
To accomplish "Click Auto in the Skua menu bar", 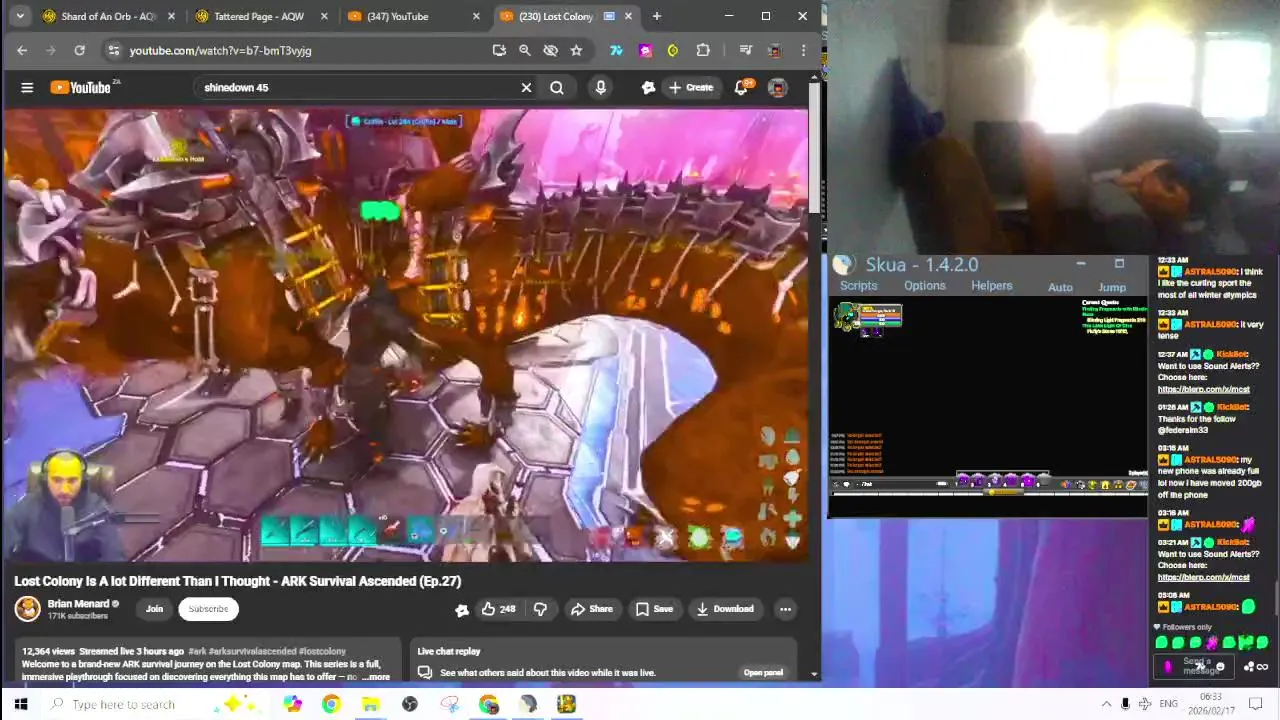I will (1060, 288).
